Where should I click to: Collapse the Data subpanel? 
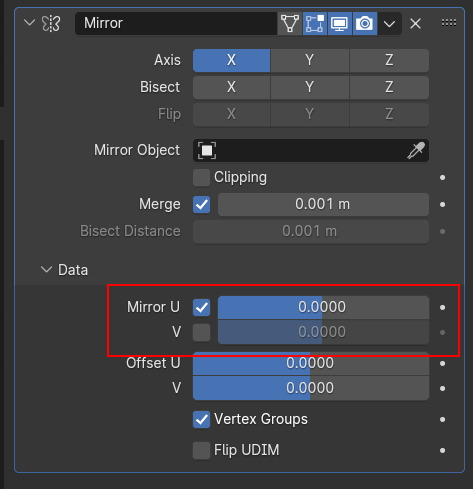[x=46, y=270]
